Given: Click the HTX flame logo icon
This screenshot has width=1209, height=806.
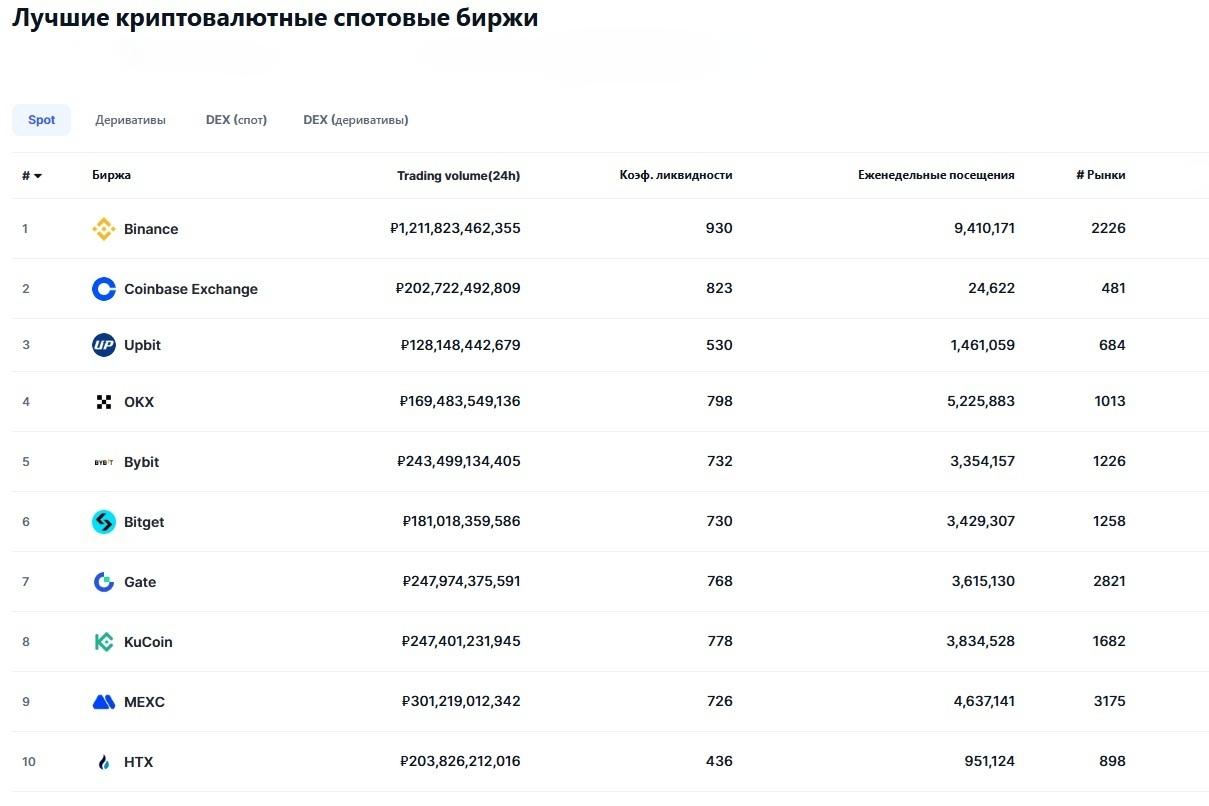Looking at the screenshot, I should point(103,762).
